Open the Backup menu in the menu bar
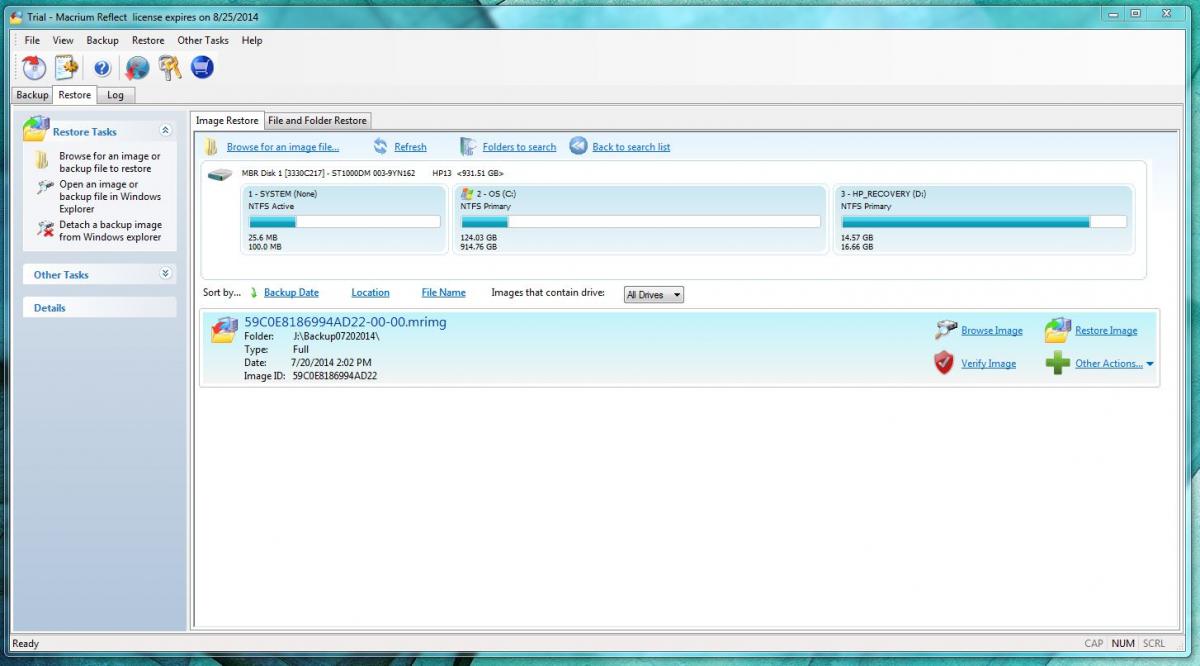Screen dimensions: 1200x666 pyautogui.click(x=102, y=40)
